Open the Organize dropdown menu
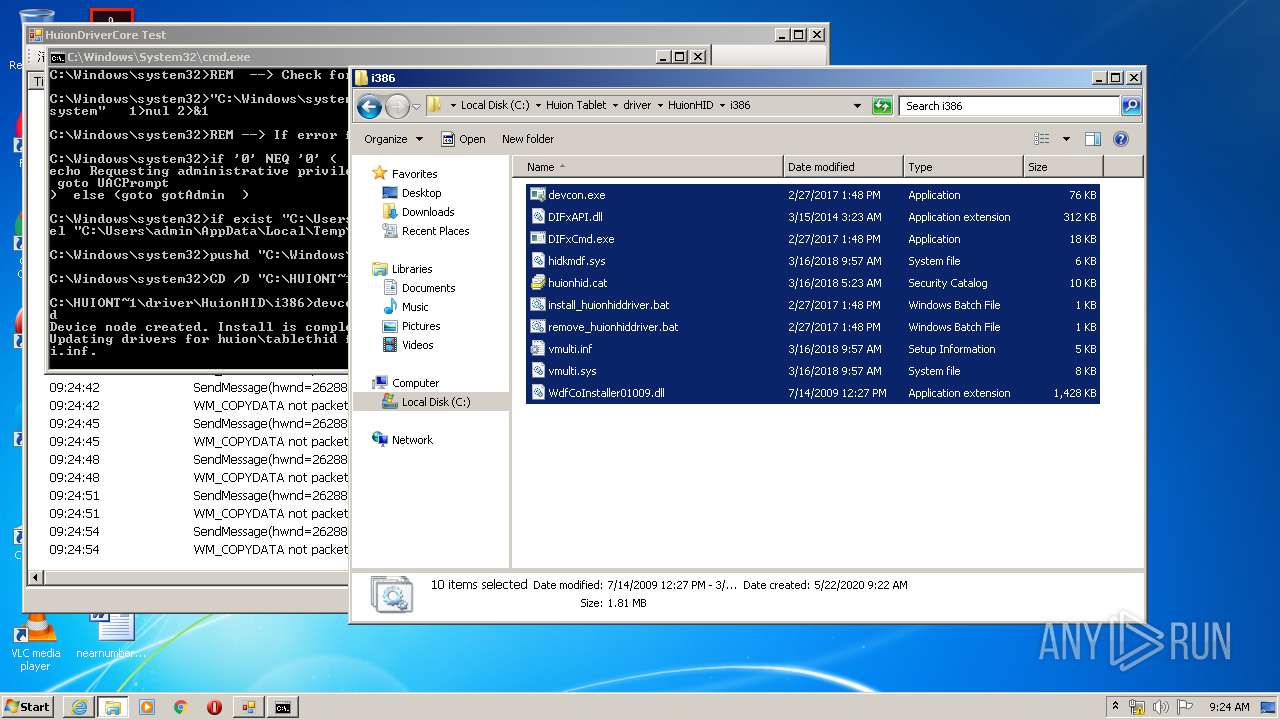Image resolution: width=1280 pixels, height=720 pixels. pos(393,139)
